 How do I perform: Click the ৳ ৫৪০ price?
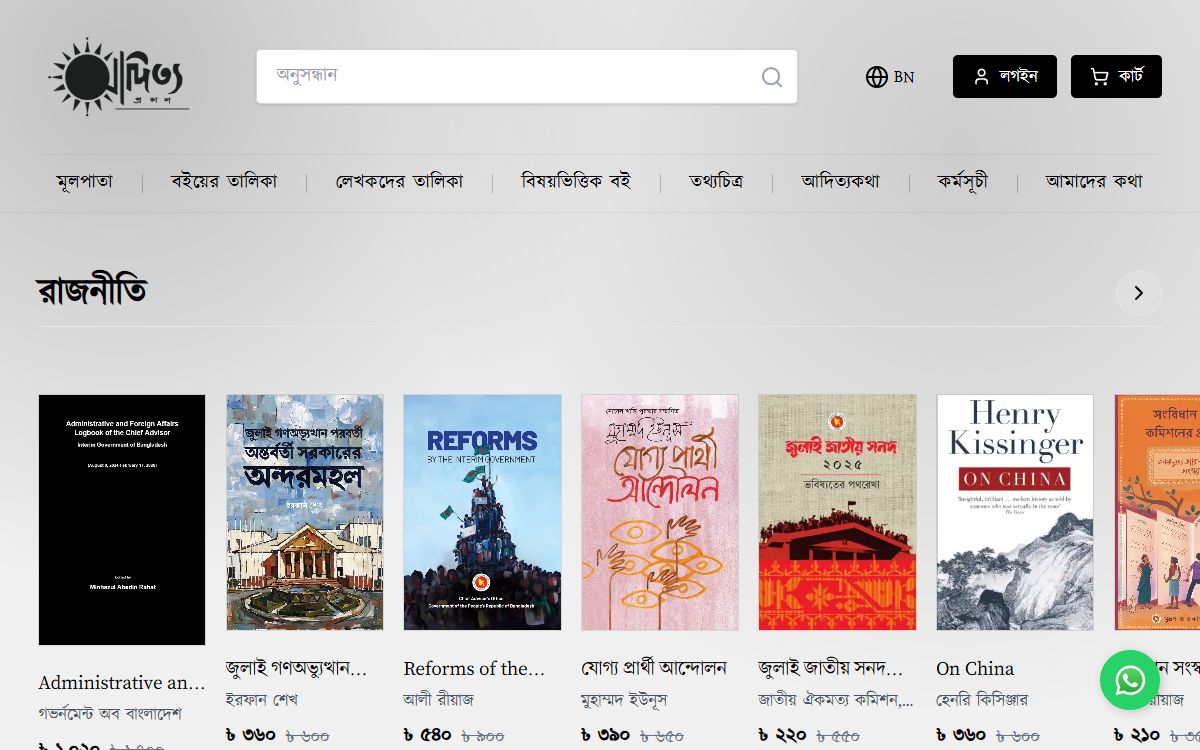point(428,736)
